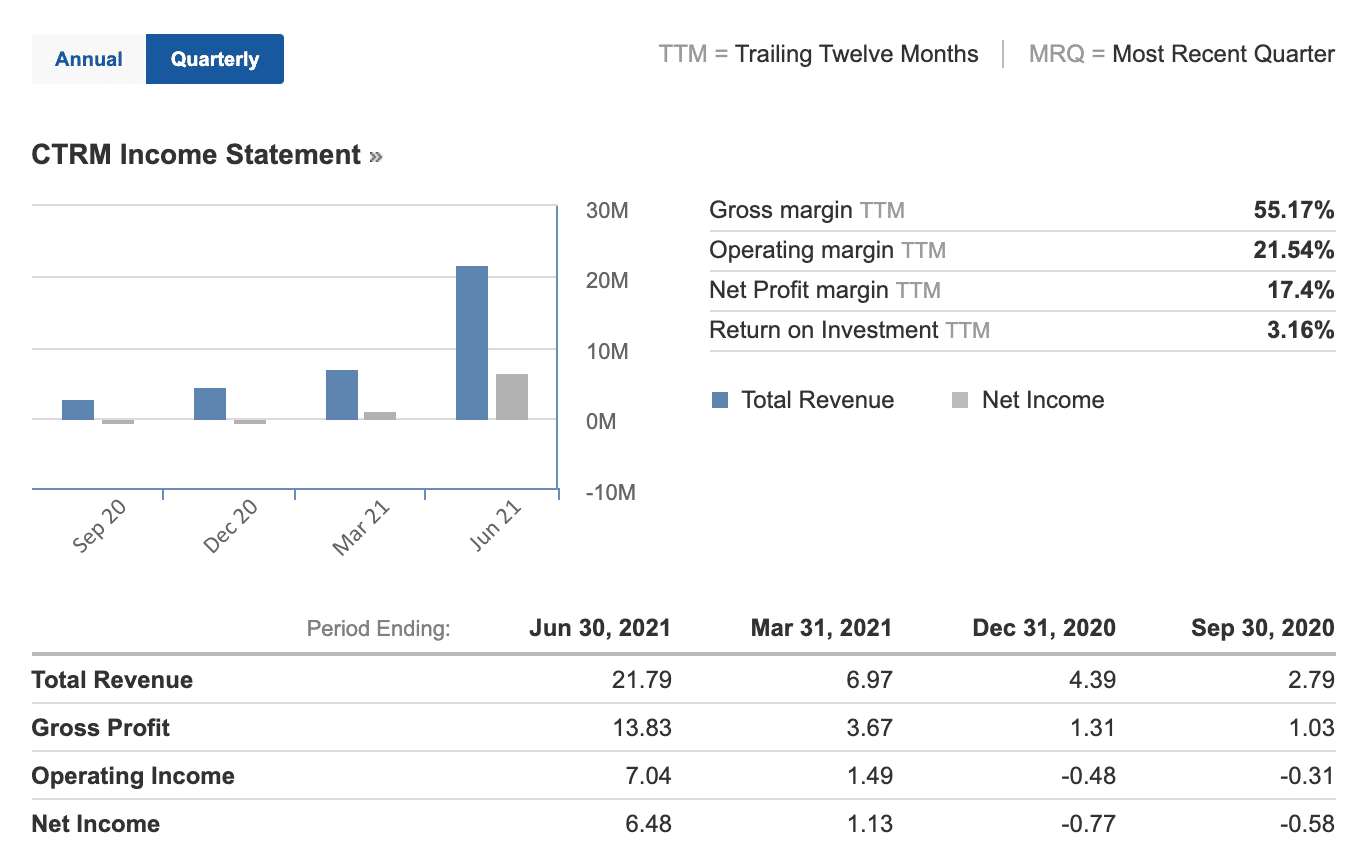This screenshot has width=1356, height=866.
Task: Click the Gross Profit row label
Action: click(101, 728)
